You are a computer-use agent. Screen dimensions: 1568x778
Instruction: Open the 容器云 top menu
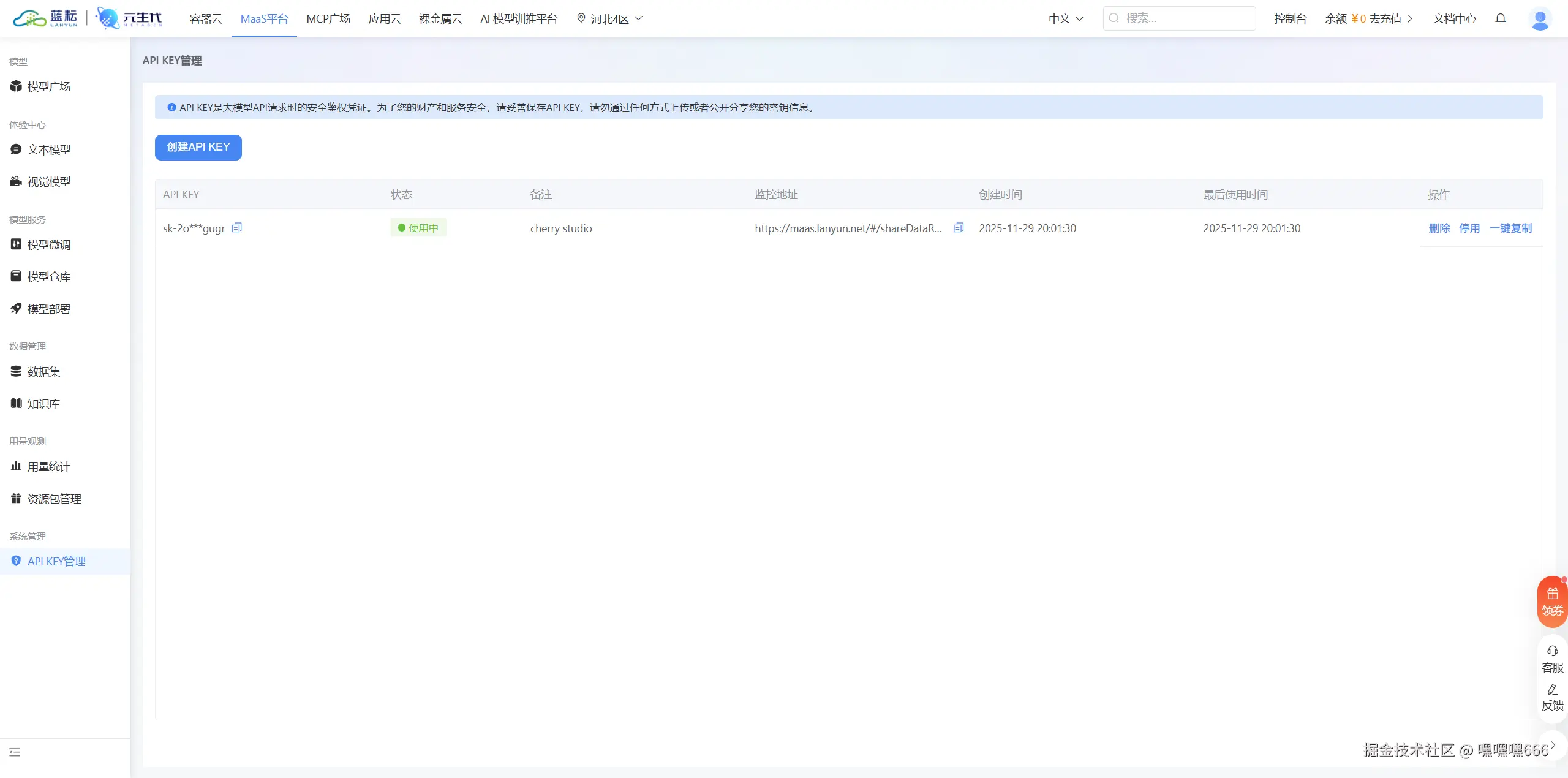(206, 19)
